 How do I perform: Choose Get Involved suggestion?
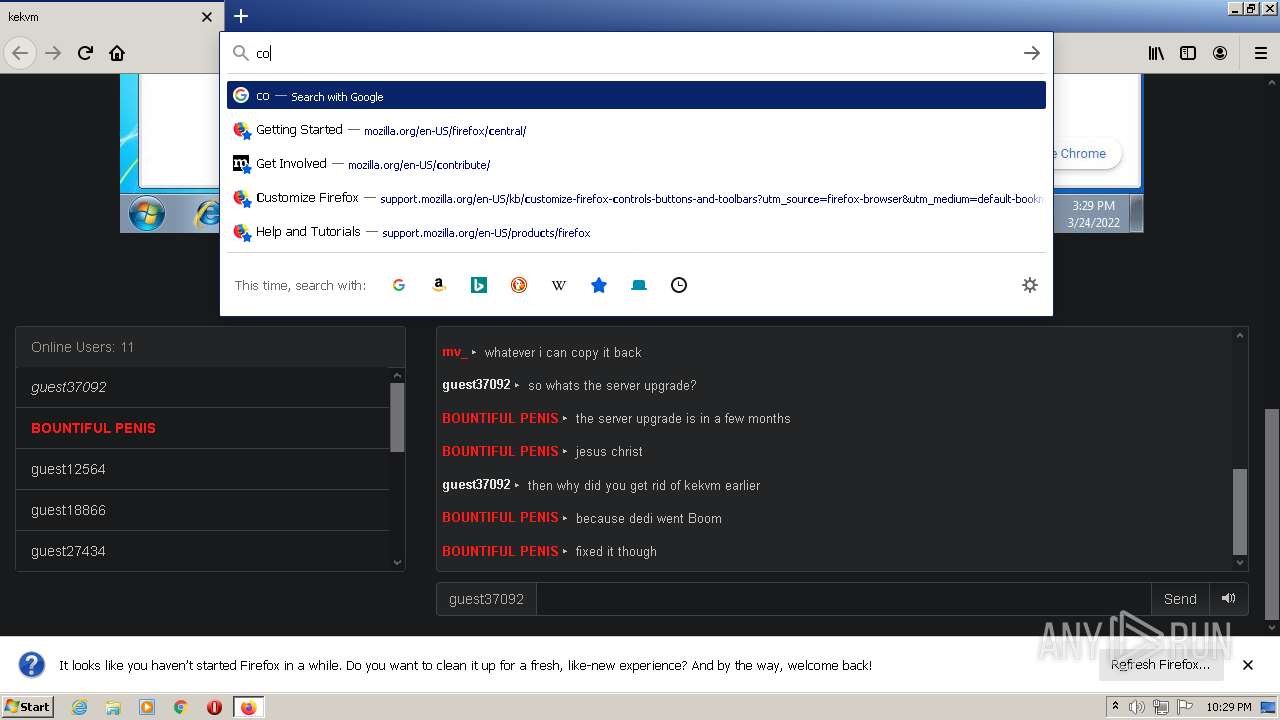click(636, 164)
